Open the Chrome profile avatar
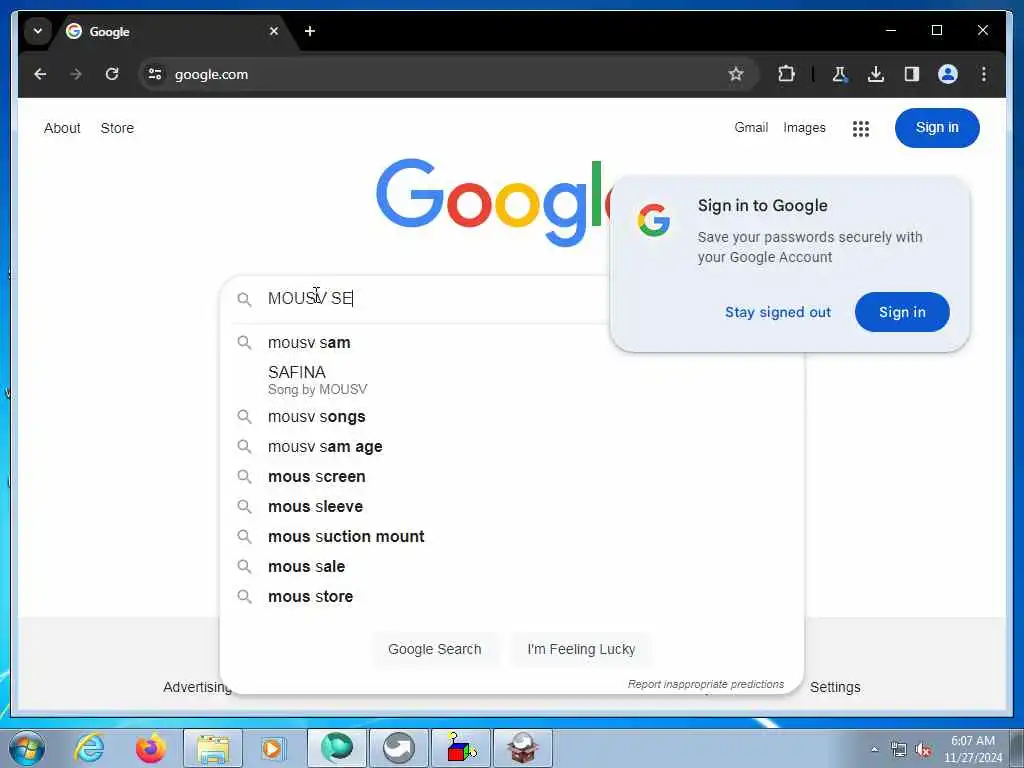The image size is (1024, 768). (x=948, y=74)
